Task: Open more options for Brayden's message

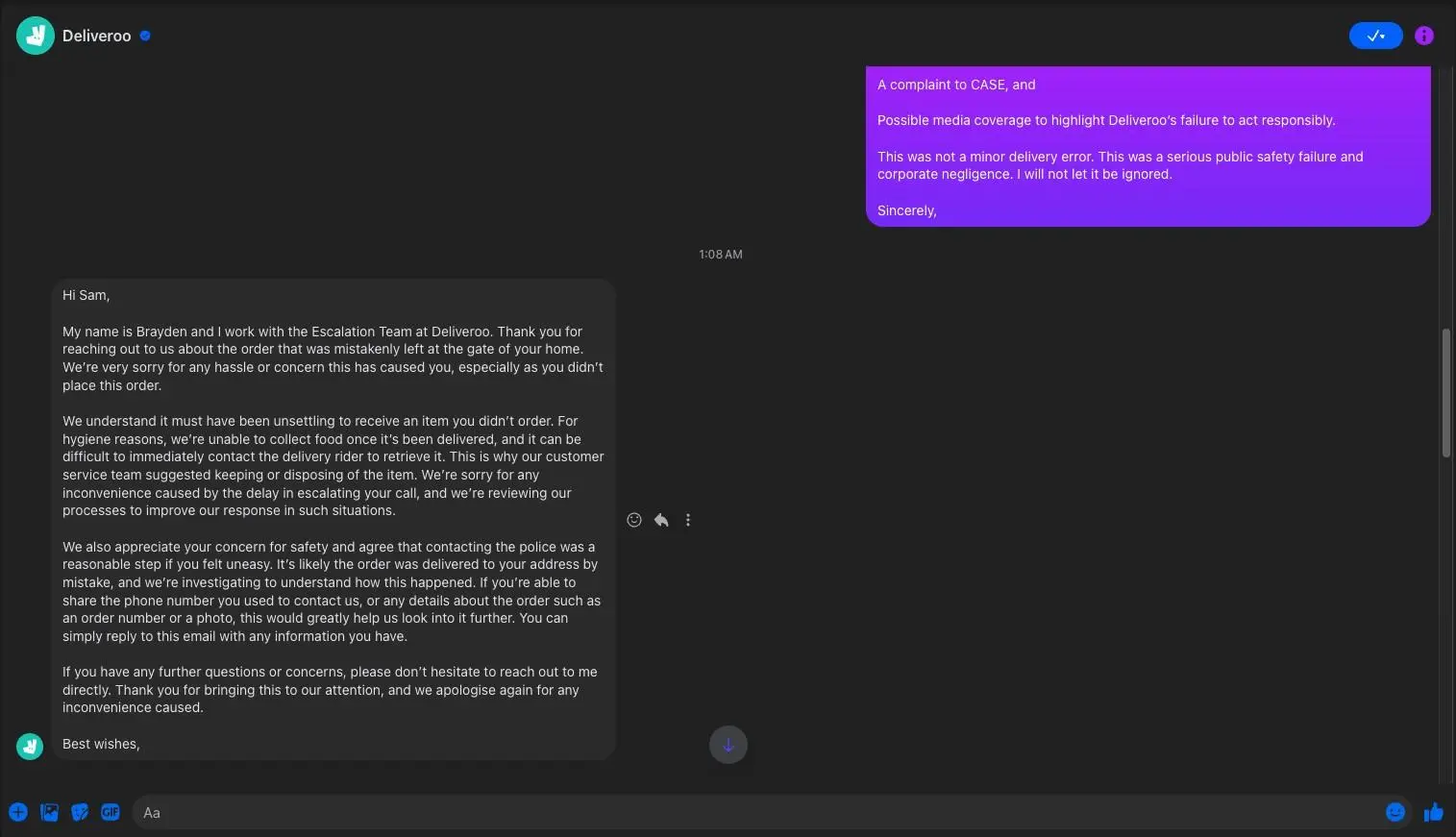Action: (x=688, y=520)
